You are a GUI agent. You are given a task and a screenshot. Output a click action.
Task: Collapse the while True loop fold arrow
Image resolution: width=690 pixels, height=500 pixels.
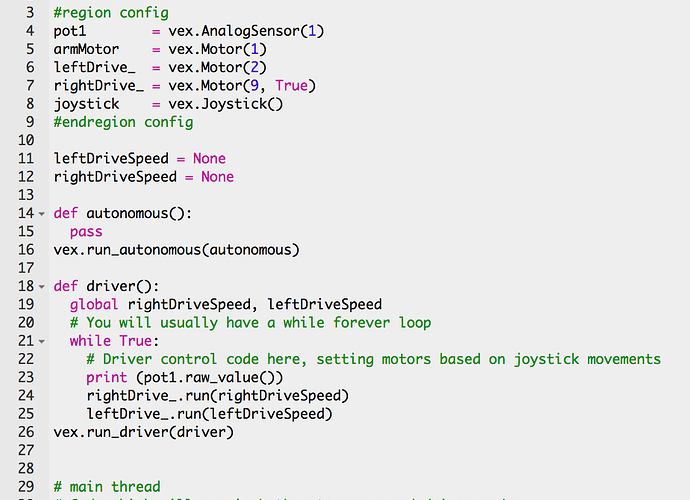[42, 342]
